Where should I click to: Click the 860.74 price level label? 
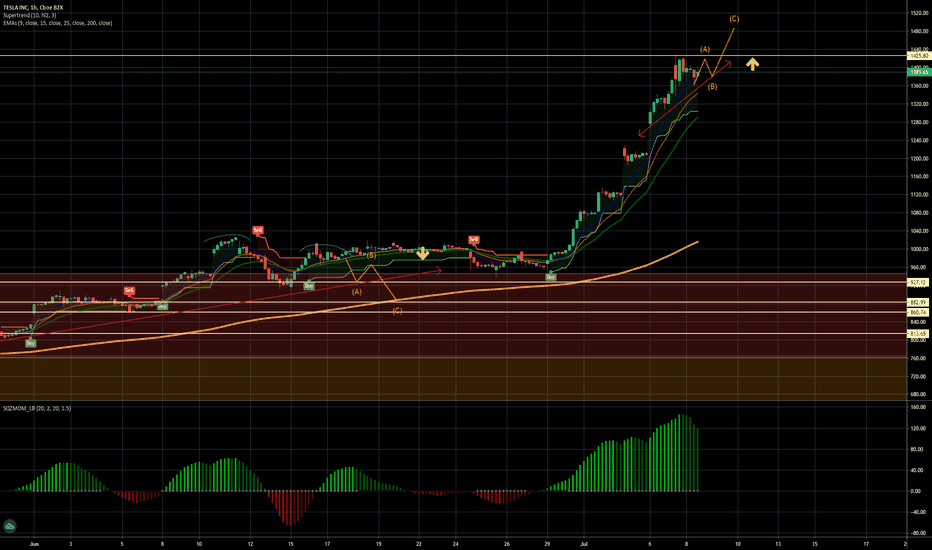(920, 312)
